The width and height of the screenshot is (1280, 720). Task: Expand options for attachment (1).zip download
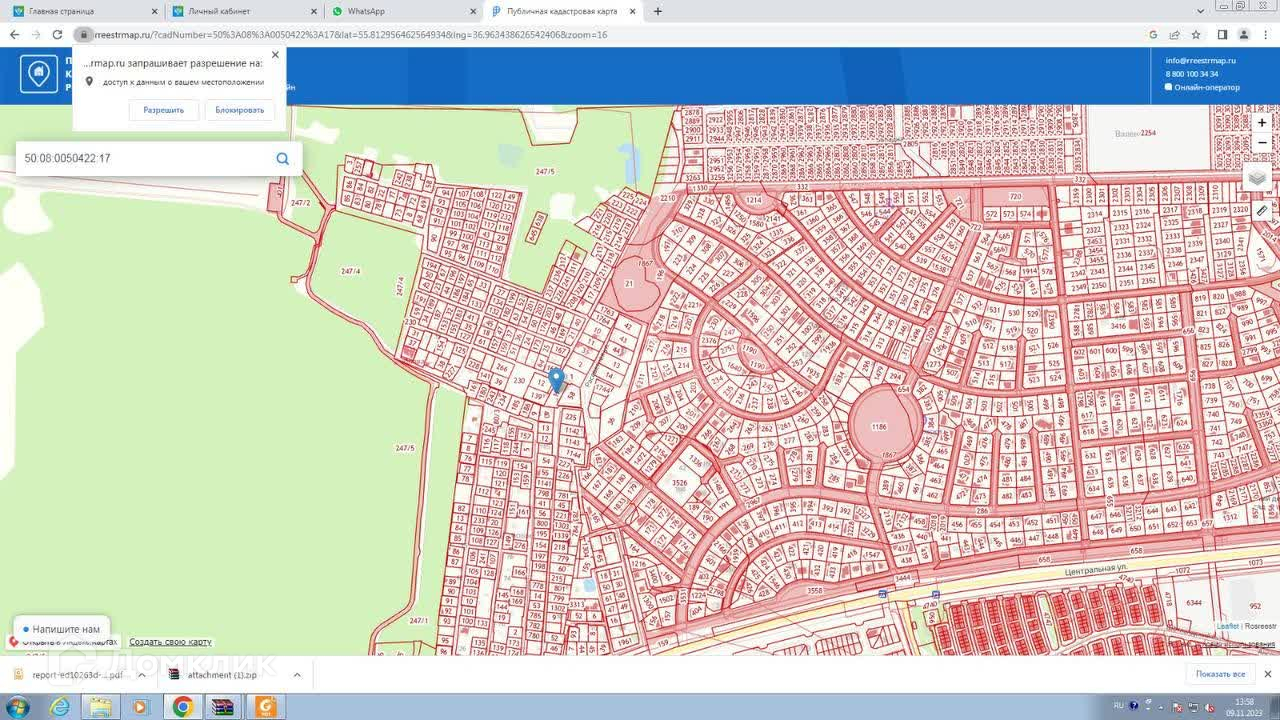[297, 675]
